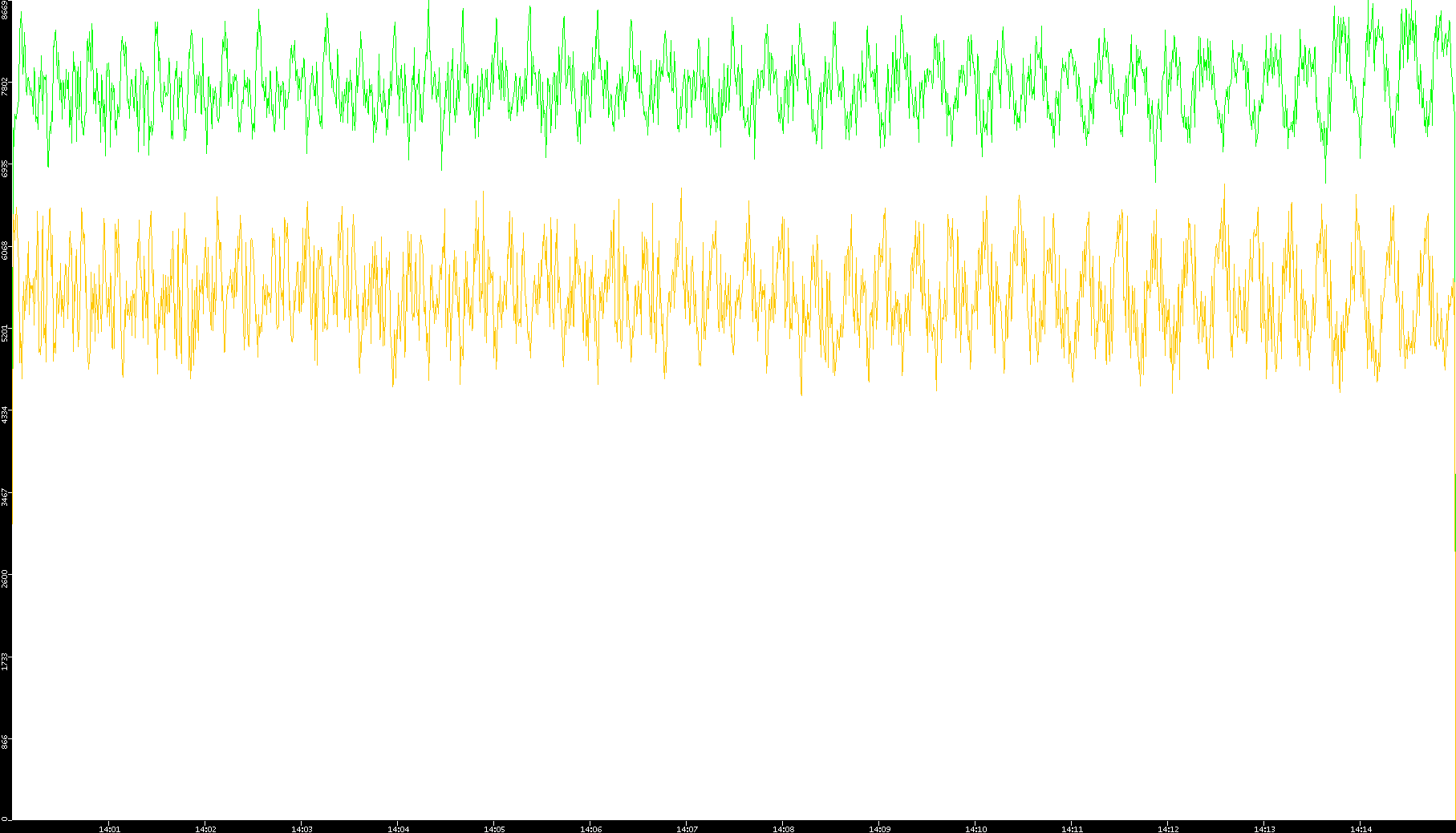
Task: Click the 0 origin label on y-axis
Action: click(x=6, y=819)
